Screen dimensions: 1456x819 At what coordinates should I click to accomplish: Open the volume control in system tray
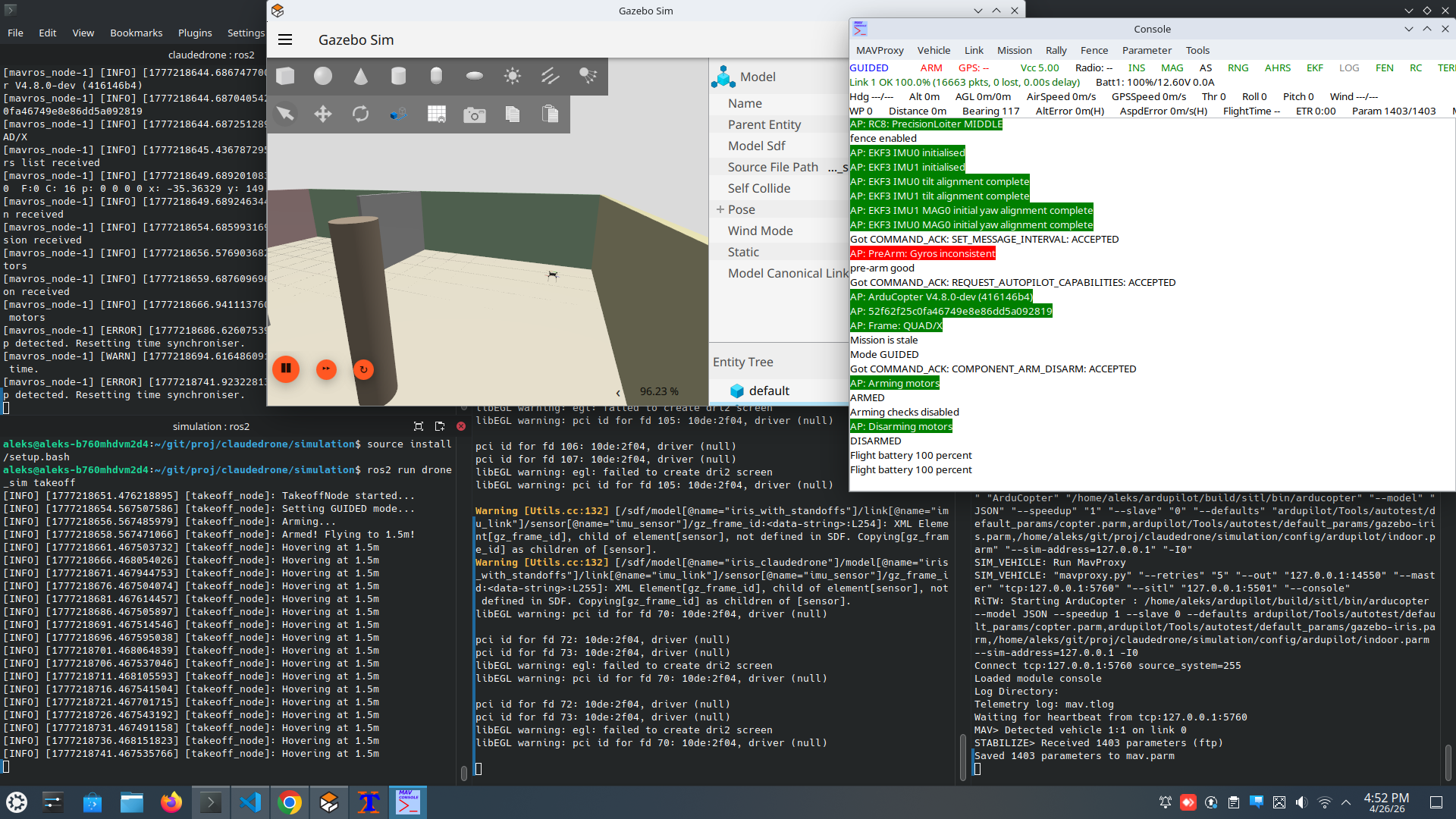click(x=1302, y=802)
